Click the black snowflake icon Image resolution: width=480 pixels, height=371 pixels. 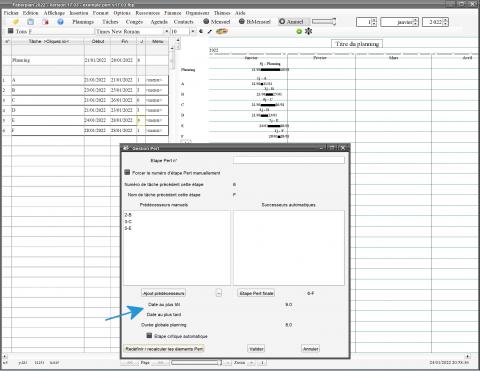[x=309, y=31]
